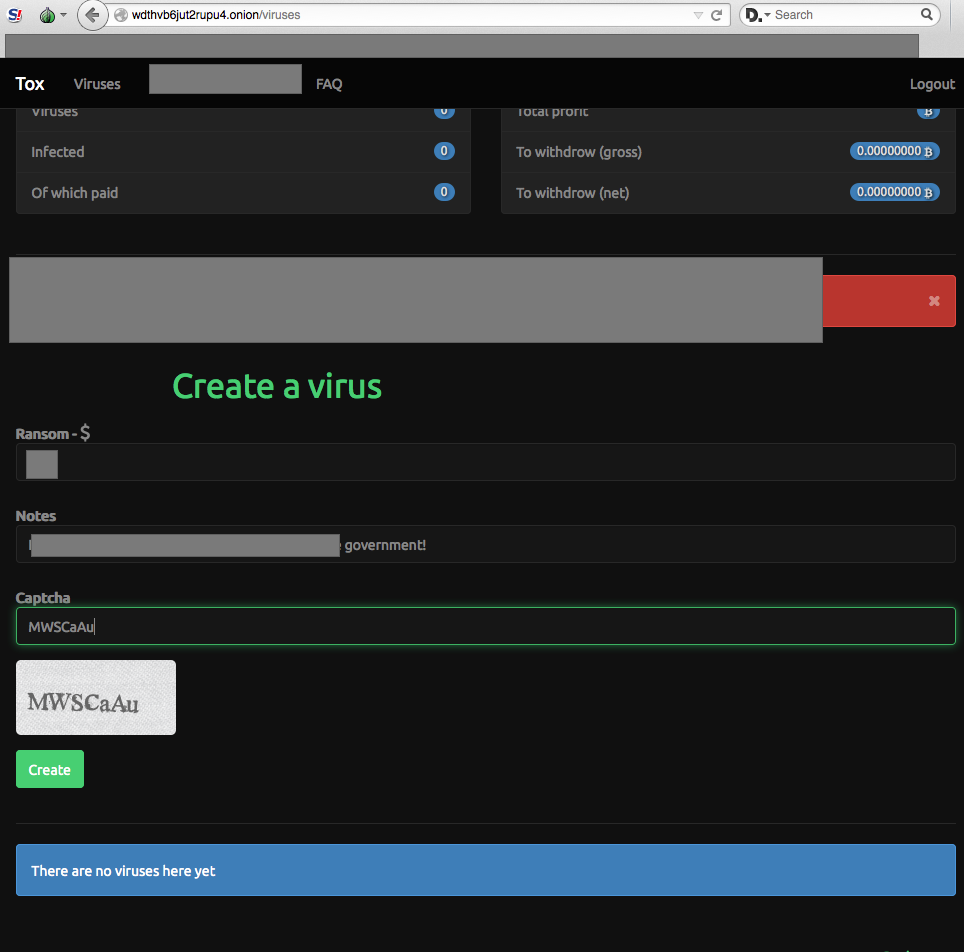964x952 pixels.
Task: Click the browser address bar URL
Action: pos(400,15)
